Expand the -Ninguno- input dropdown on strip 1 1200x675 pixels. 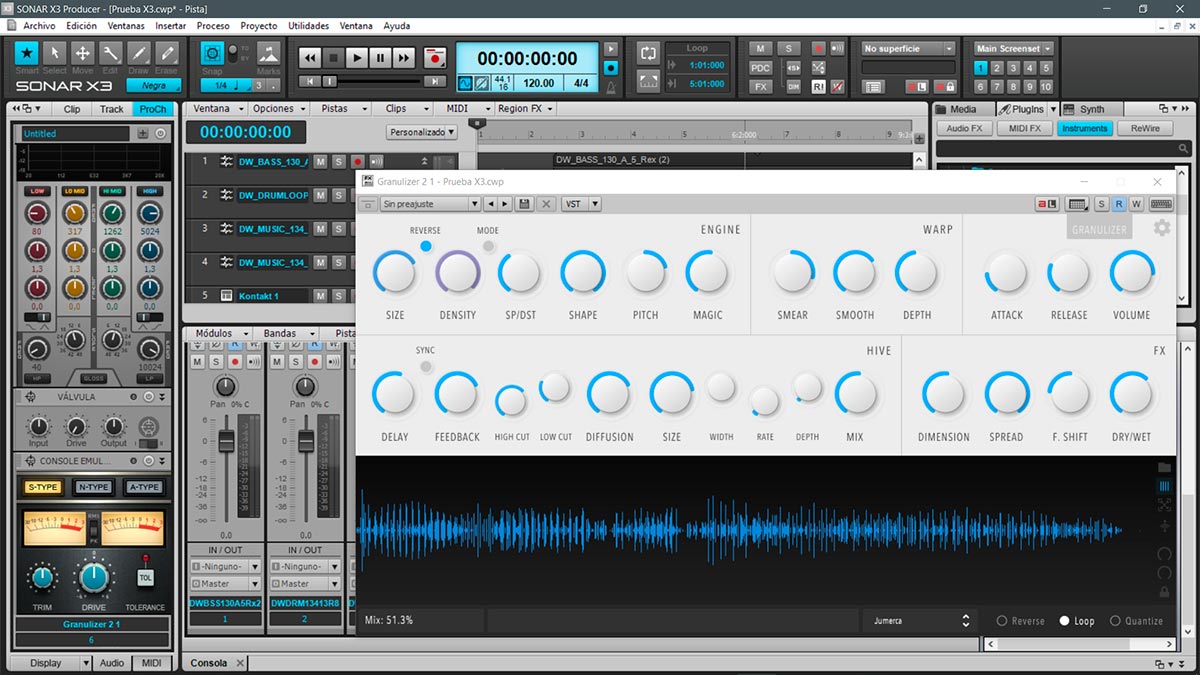coord(225,567)
